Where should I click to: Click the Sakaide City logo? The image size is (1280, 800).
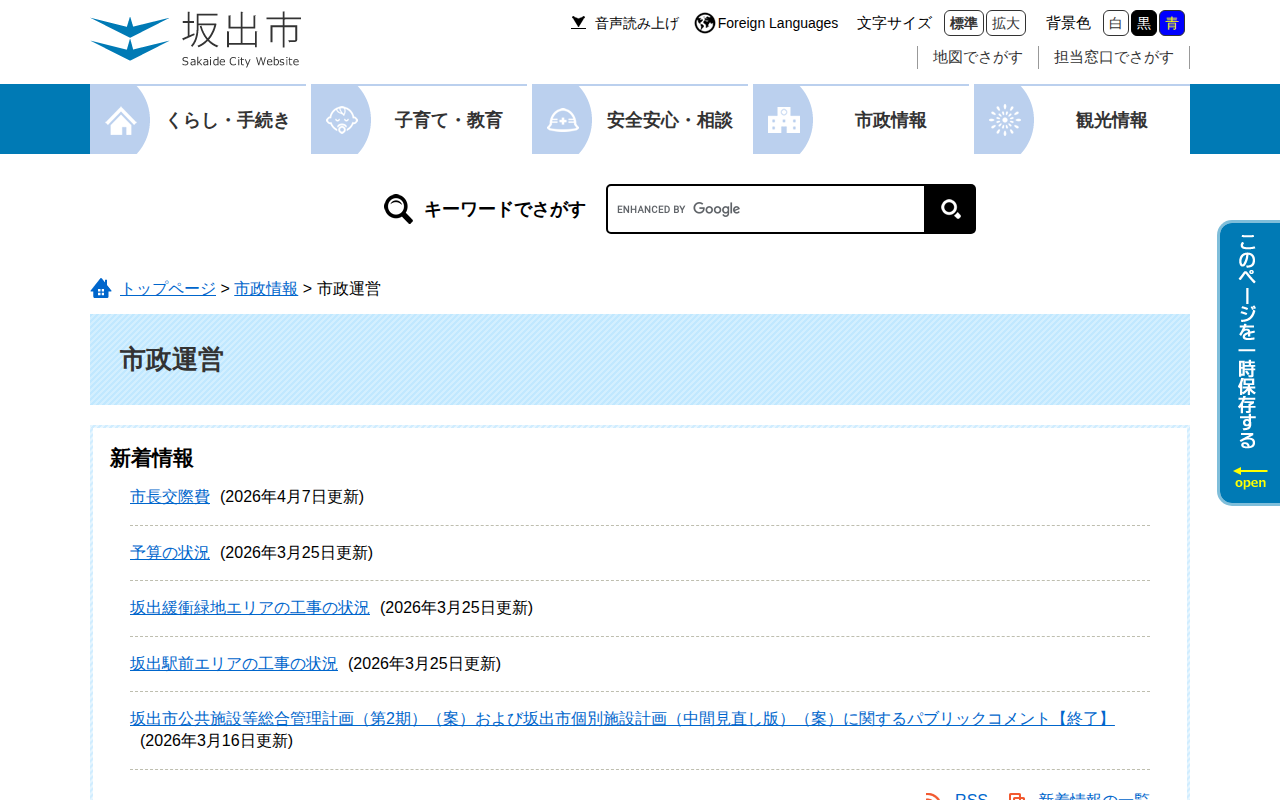pyautogui.click(x=195, y=40)
